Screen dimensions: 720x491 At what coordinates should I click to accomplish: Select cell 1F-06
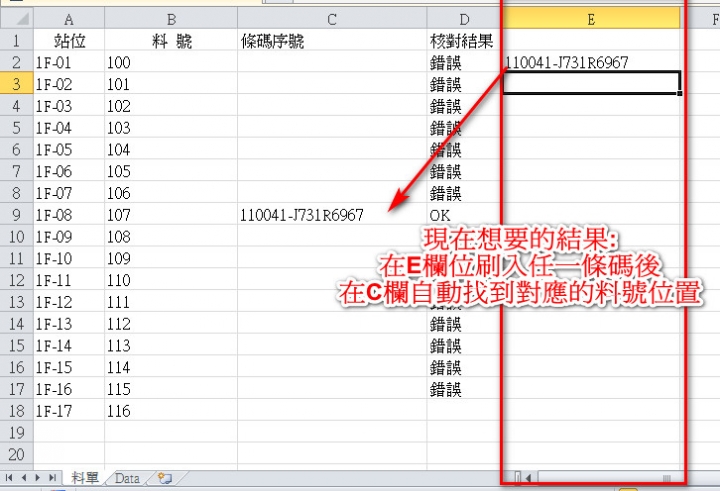pos(69,171)
